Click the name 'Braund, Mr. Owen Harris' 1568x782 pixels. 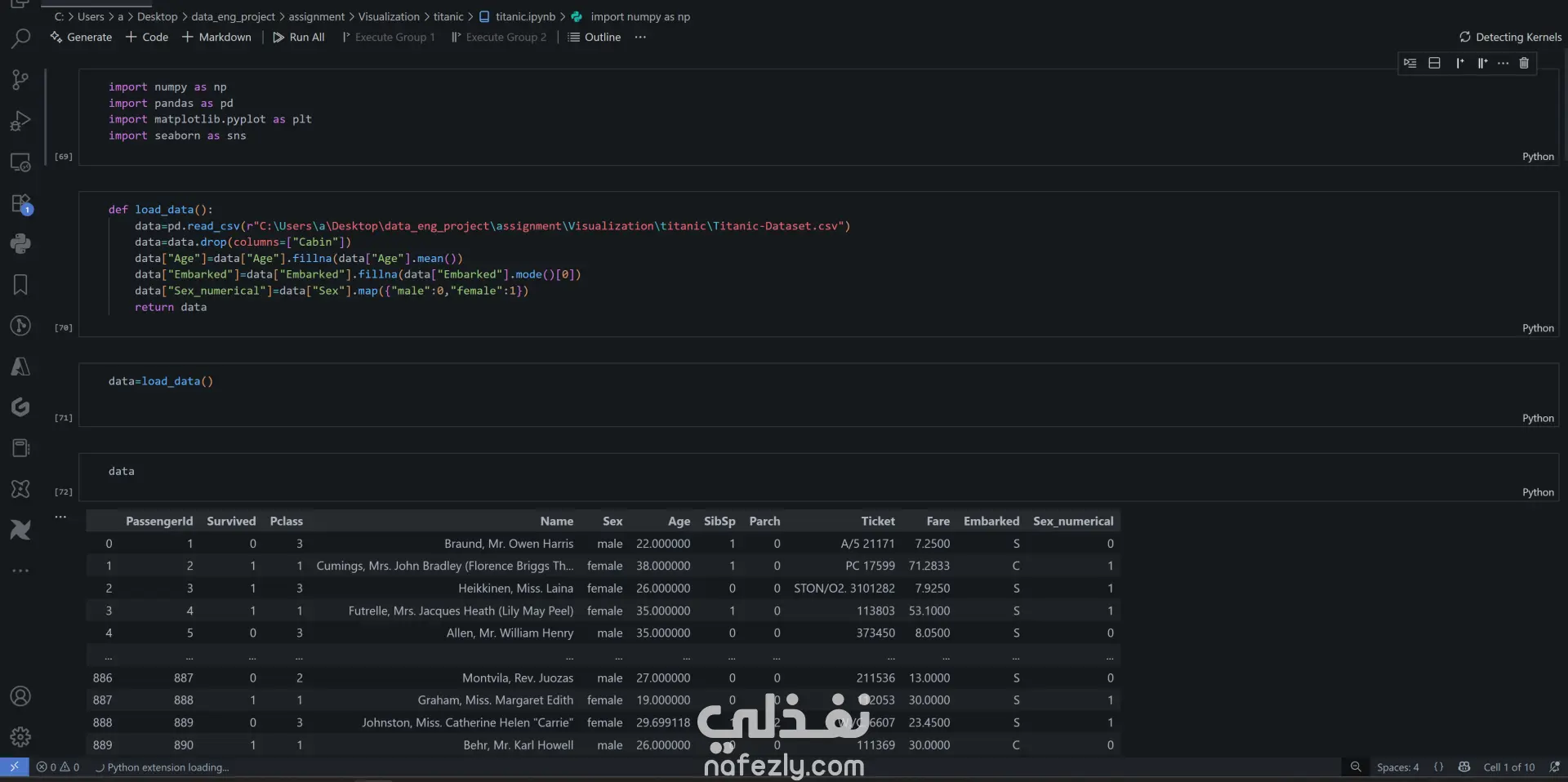(x=509, y=544)
